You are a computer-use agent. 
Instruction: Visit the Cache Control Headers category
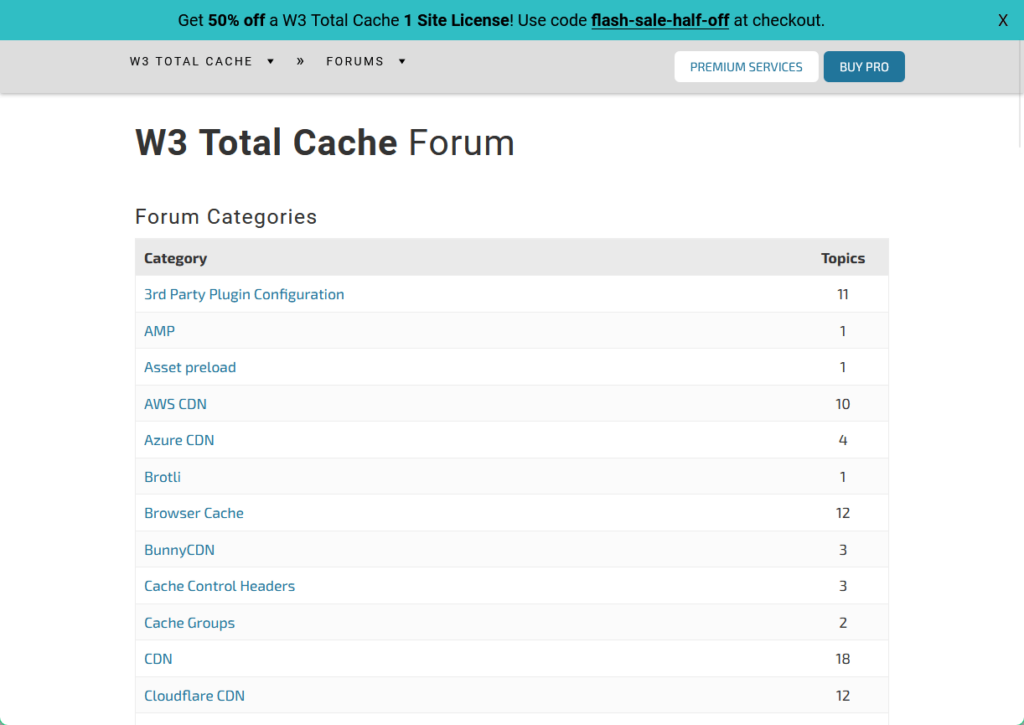pos(219,586)
